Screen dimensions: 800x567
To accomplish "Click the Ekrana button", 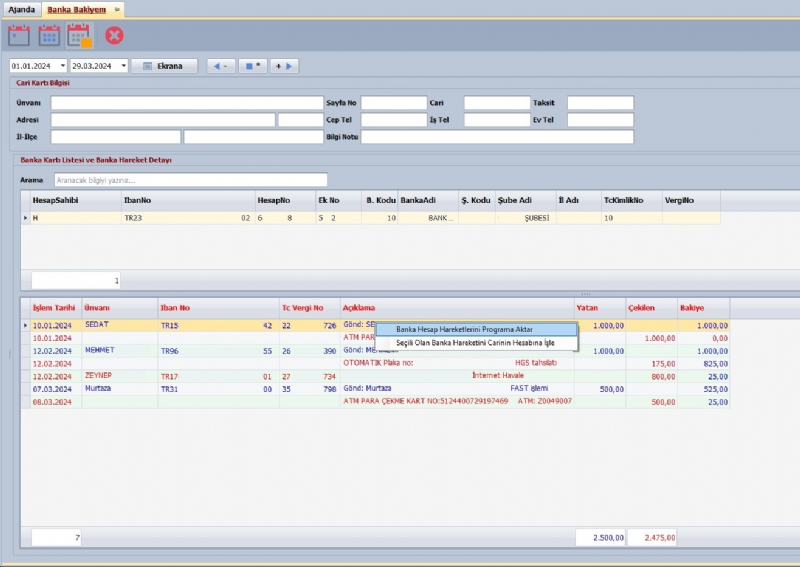I will (164, 66).
